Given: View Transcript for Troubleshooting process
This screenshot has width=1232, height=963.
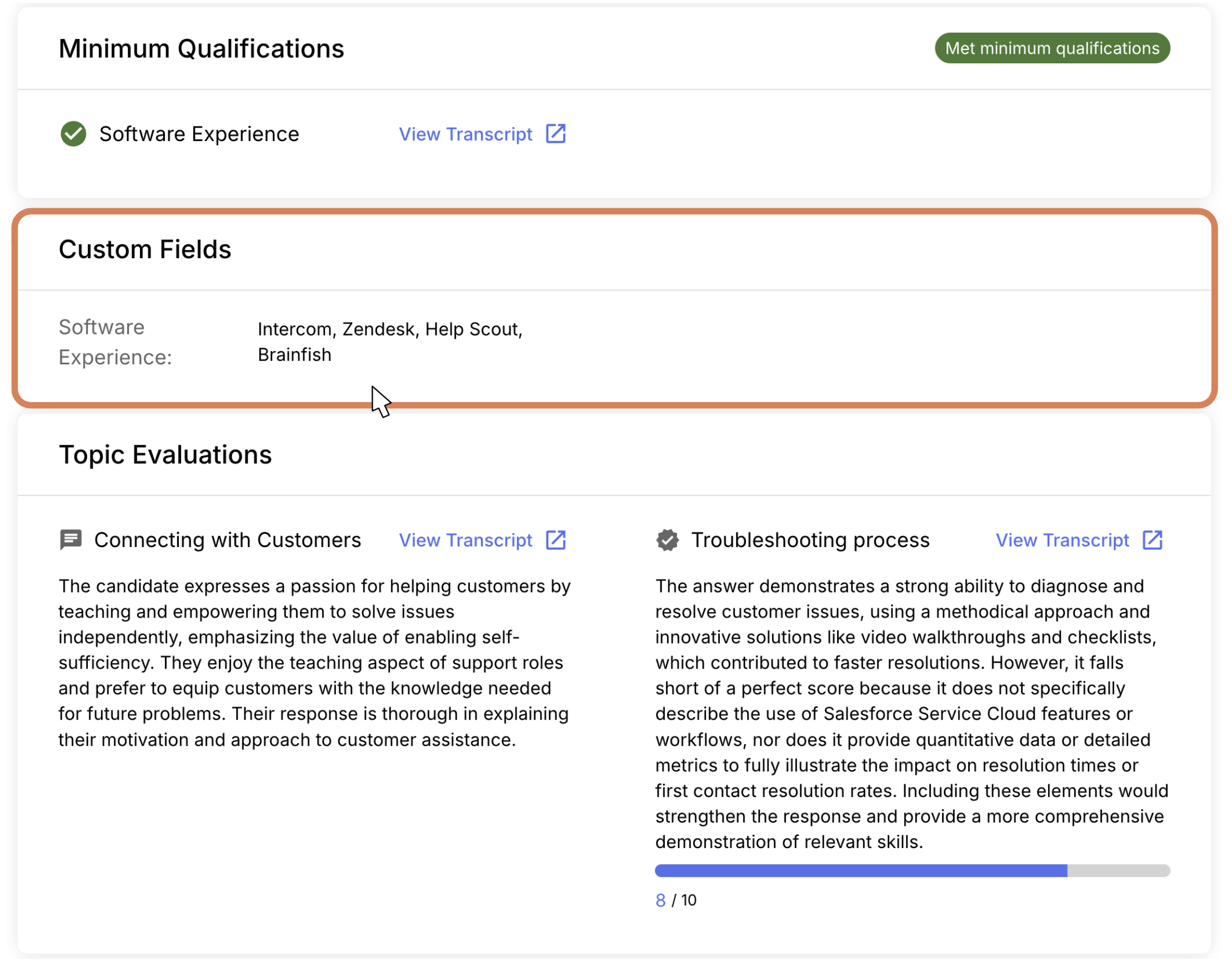Looking at the screenshot, I should point(1062,540).
